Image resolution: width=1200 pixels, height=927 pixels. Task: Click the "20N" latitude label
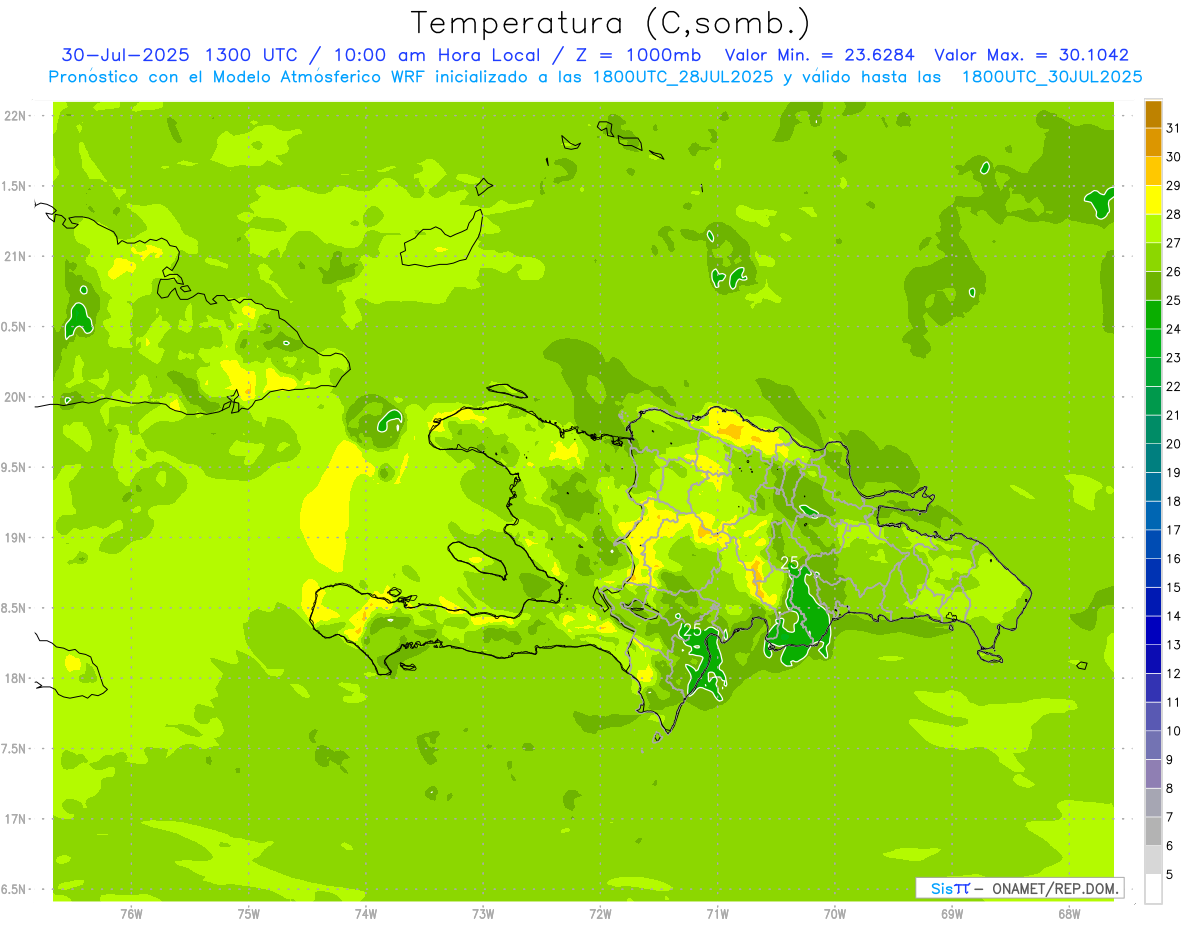pyautogui.click(x=15, y=397)
